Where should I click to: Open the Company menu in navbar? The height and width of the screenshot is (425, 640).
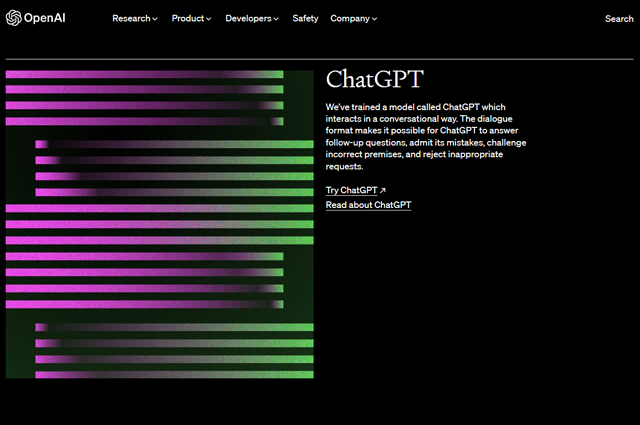pos(353,18)
